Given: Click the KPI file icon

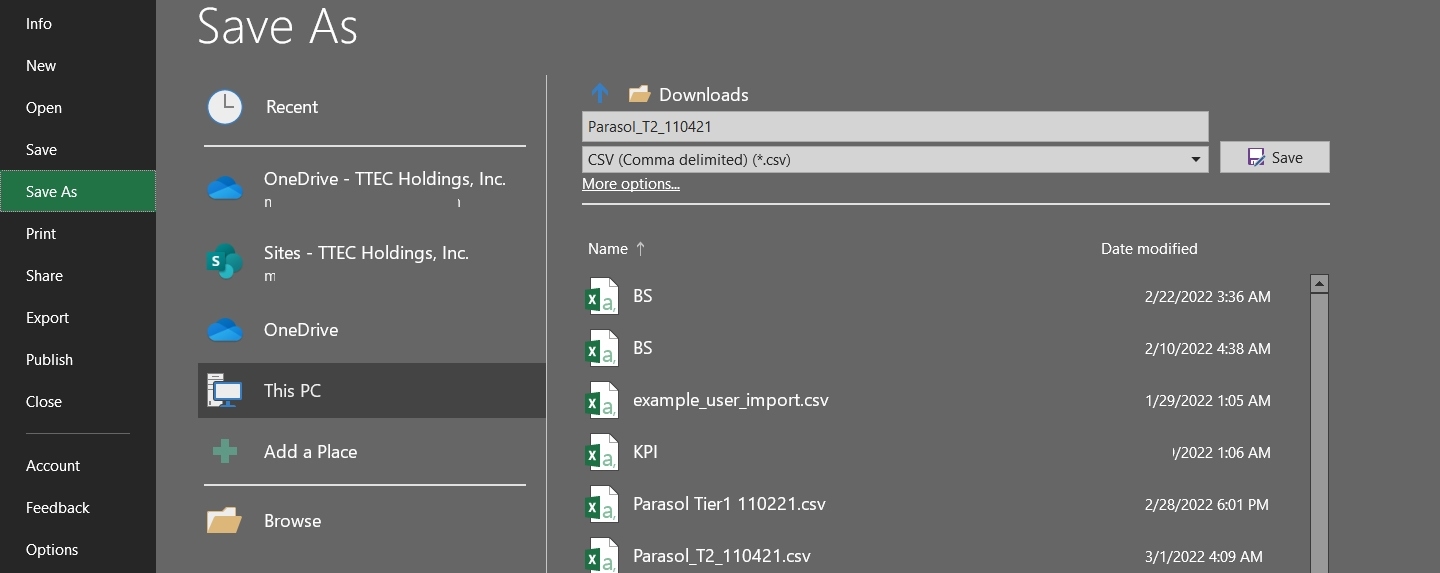Looking at the screenshot, I should (x=601, y=452).
